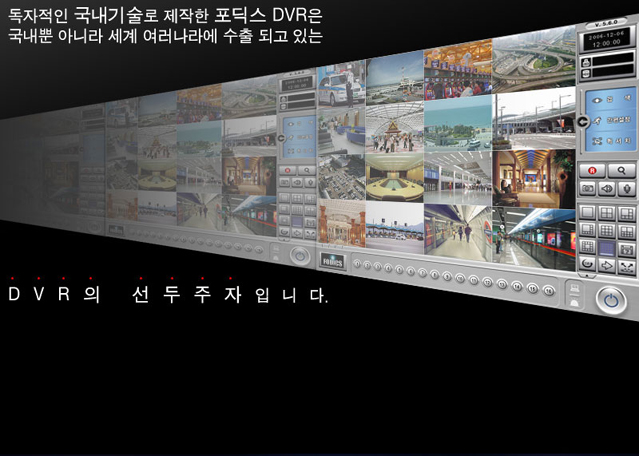Select nine-split 3x3 layout button

606,231
